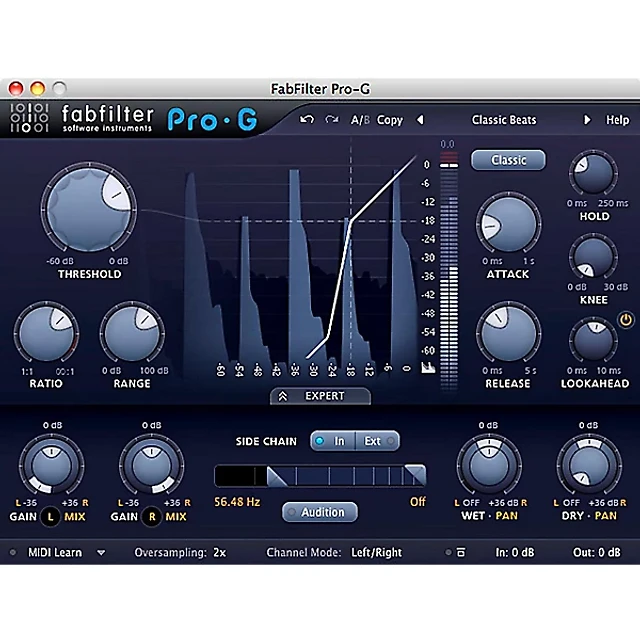The width and height of the screenshot is (640, 640).
Task: Click the undo arrow icon
Action: point(307,120)
